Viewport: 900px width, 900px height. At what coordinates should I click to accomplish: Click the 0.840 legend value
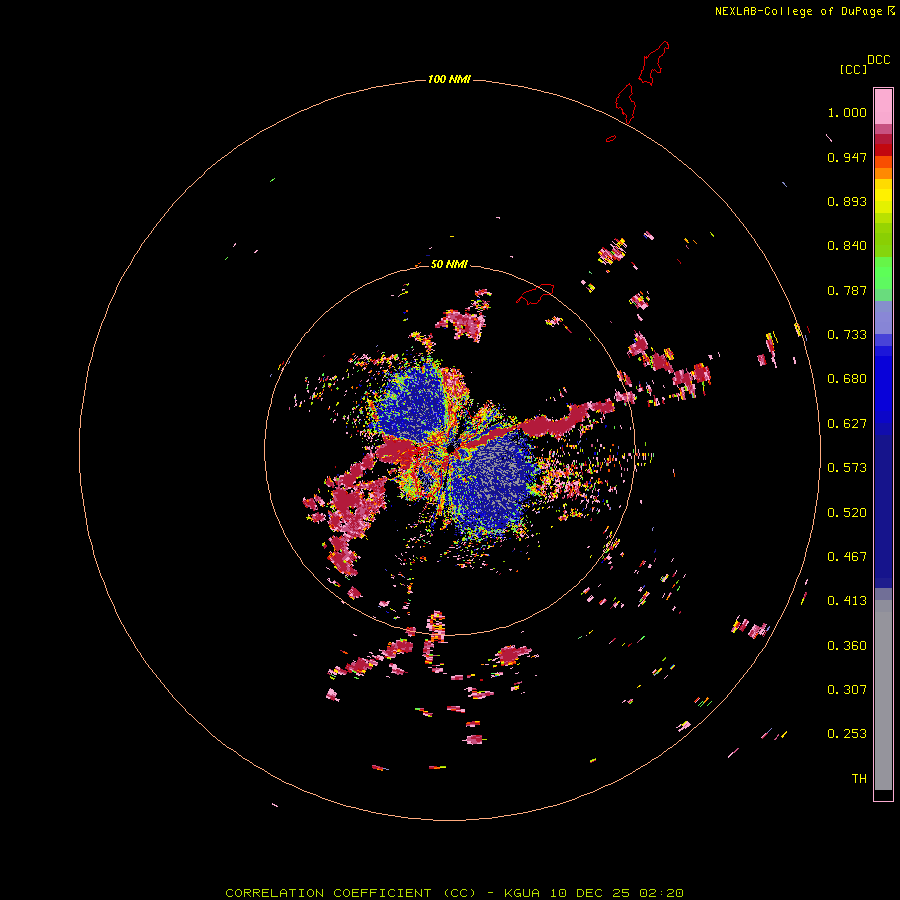(847, 246)
